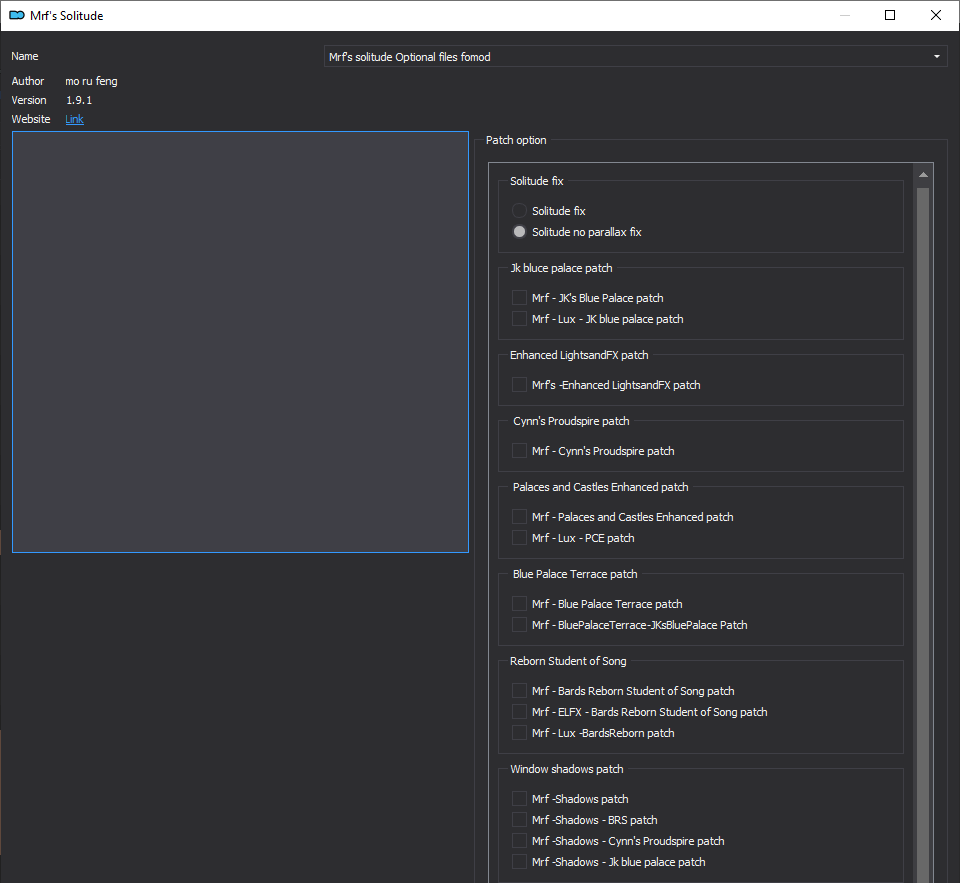Enable Mrf - JK's Blue Palace patch
This screenshot has width=960, height=883.
pos(519,298)
